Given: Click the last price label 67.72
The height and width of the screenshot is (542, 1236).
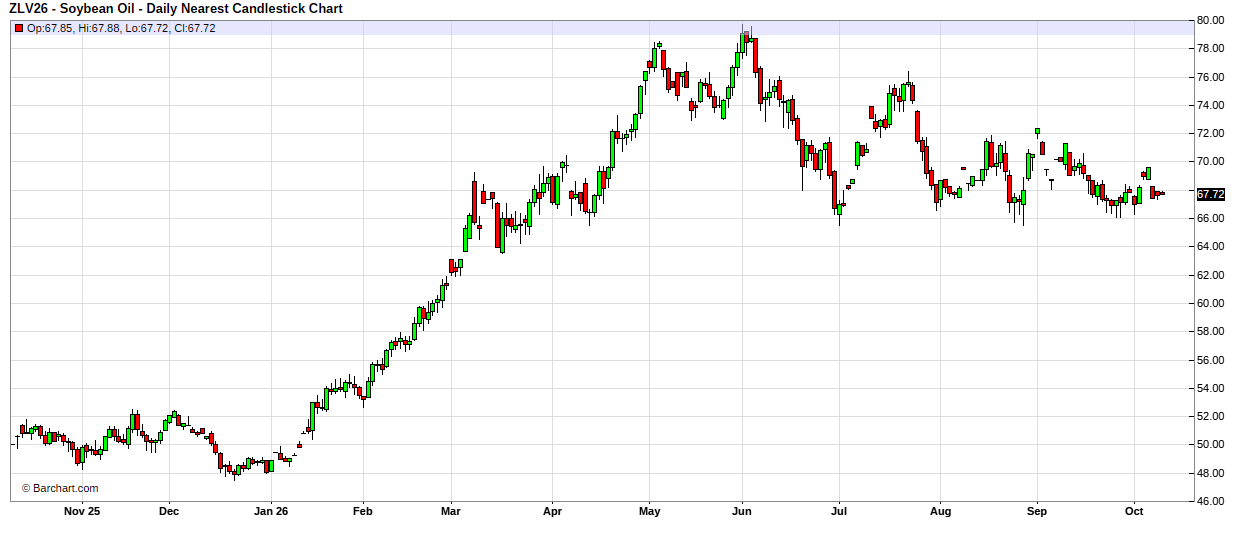Looking at the screenshot, I should click(x=1210, y=194).
